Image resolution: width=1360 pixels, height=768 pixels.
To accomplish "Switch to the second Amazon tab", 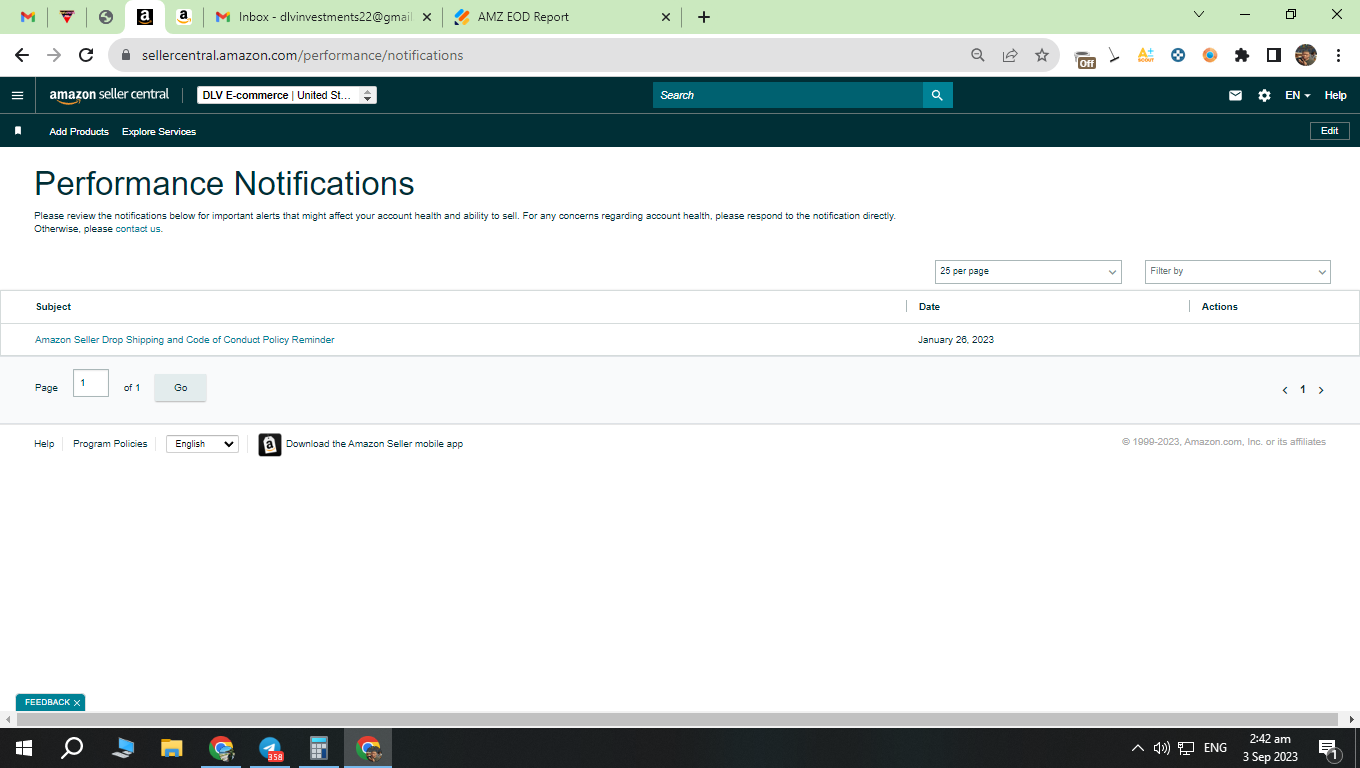I will pyautogui.click(x=184, y=17).
